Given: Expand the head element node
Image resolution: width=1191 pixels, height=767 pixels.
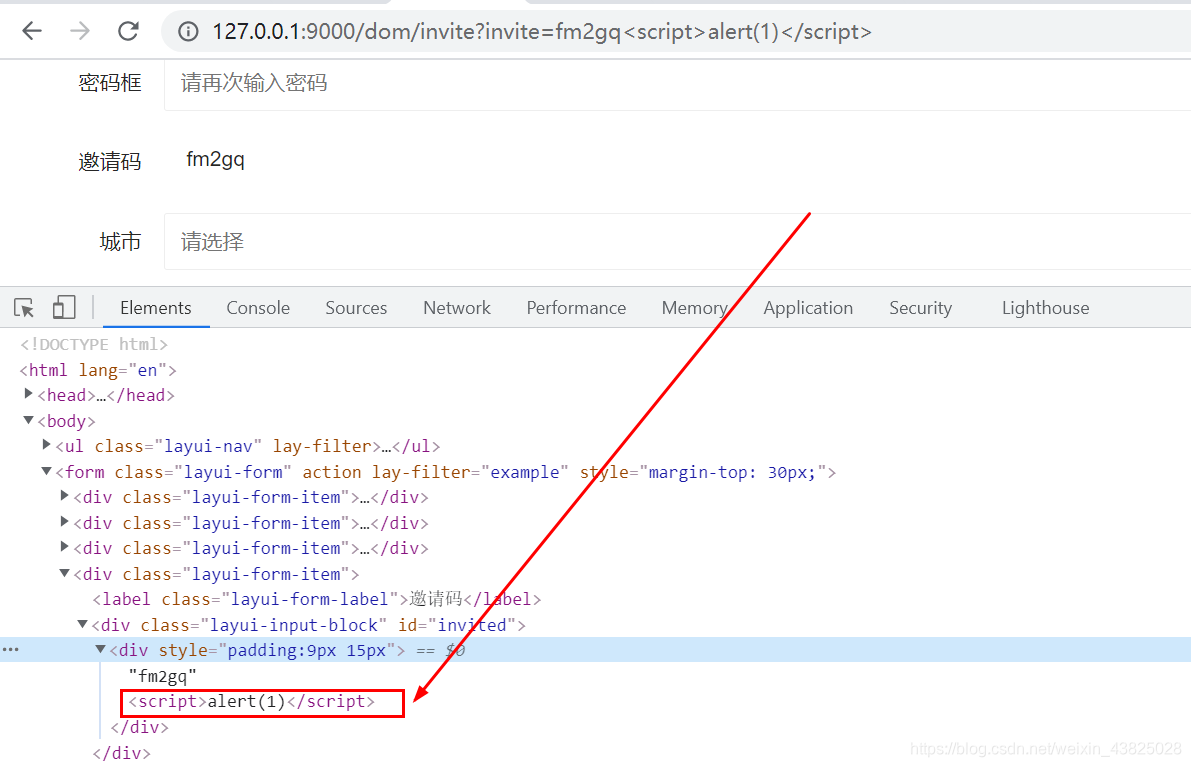Looking at the screenshot, I should click(x=28, y=393).
